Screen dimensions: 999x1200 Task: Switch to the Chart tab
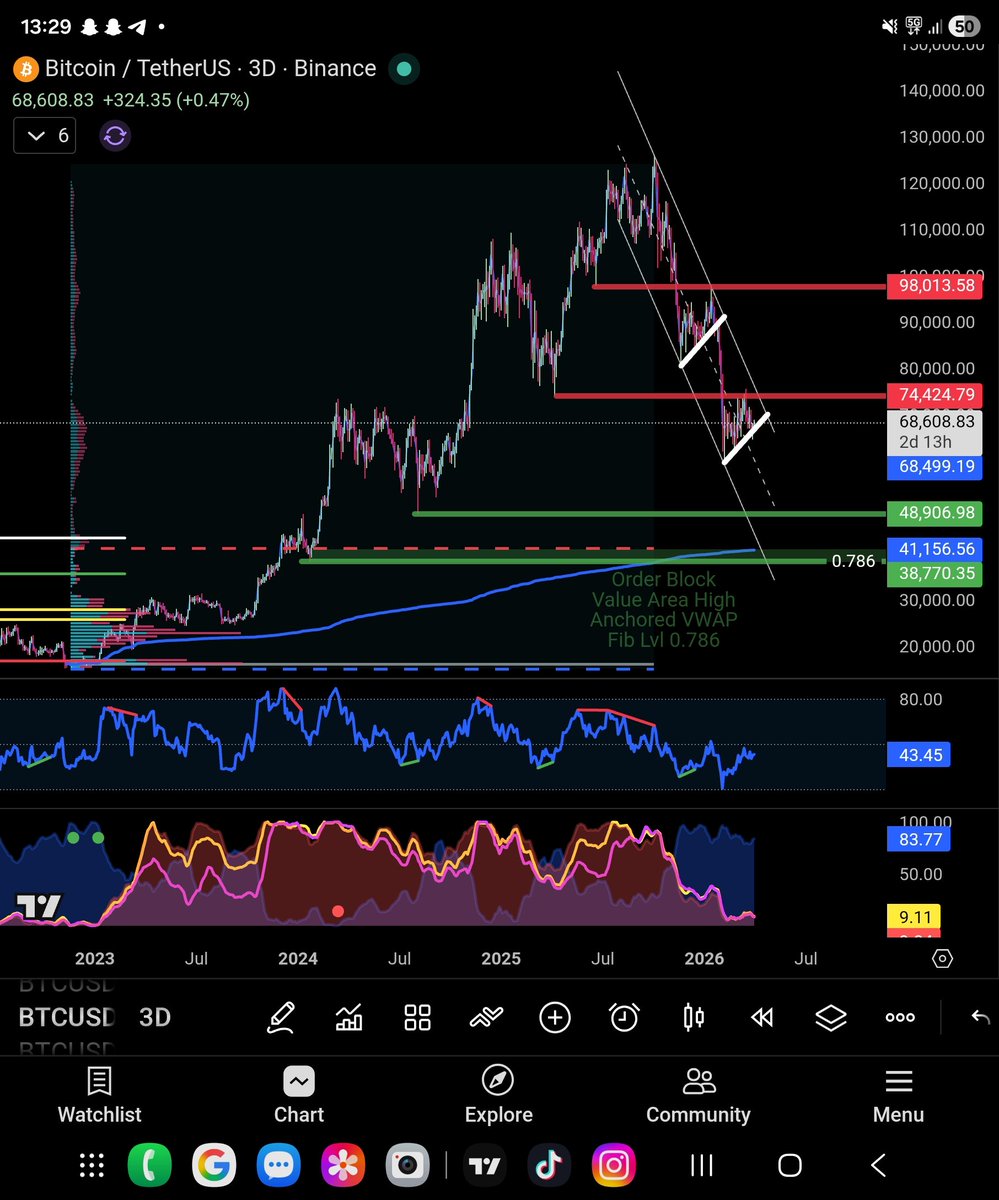click(299, 1094)
